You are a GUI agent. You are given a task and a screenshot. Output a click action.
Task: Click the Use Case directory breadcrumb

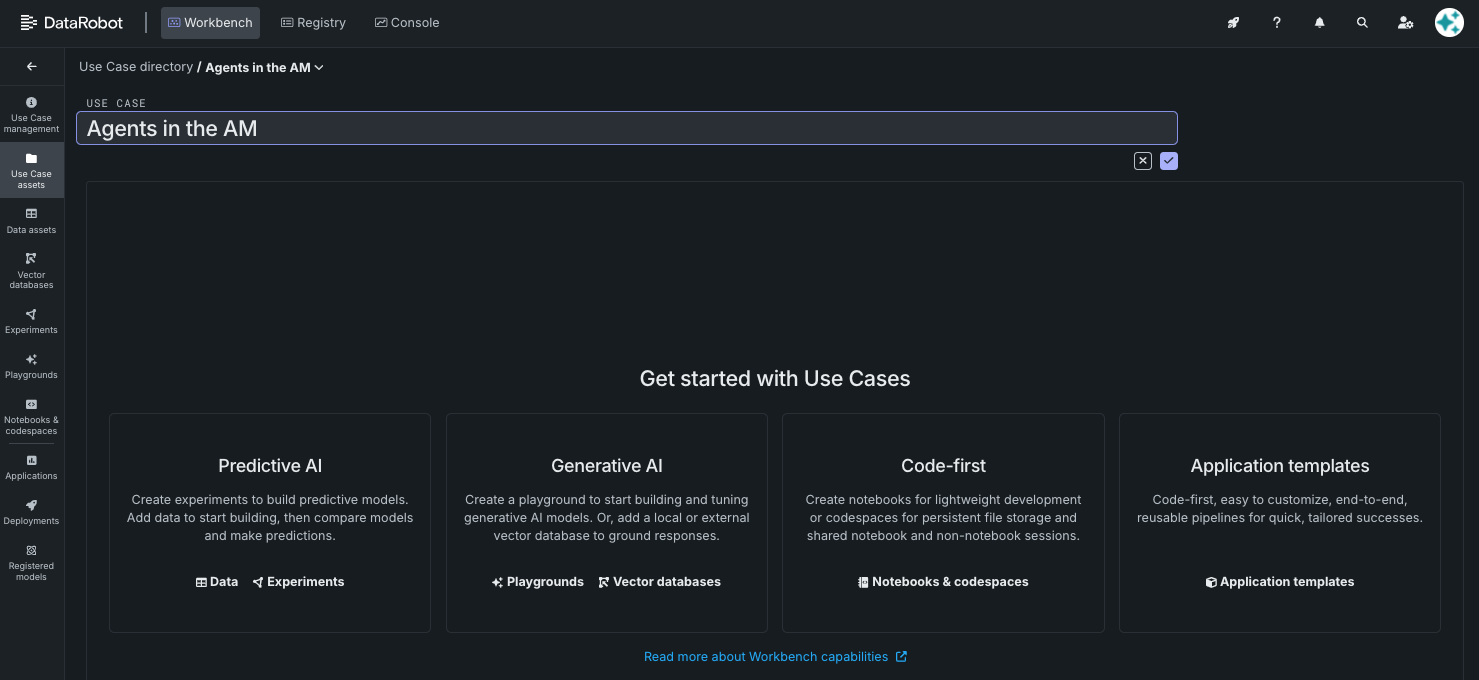pyautogui.click(x=136, y=67)
